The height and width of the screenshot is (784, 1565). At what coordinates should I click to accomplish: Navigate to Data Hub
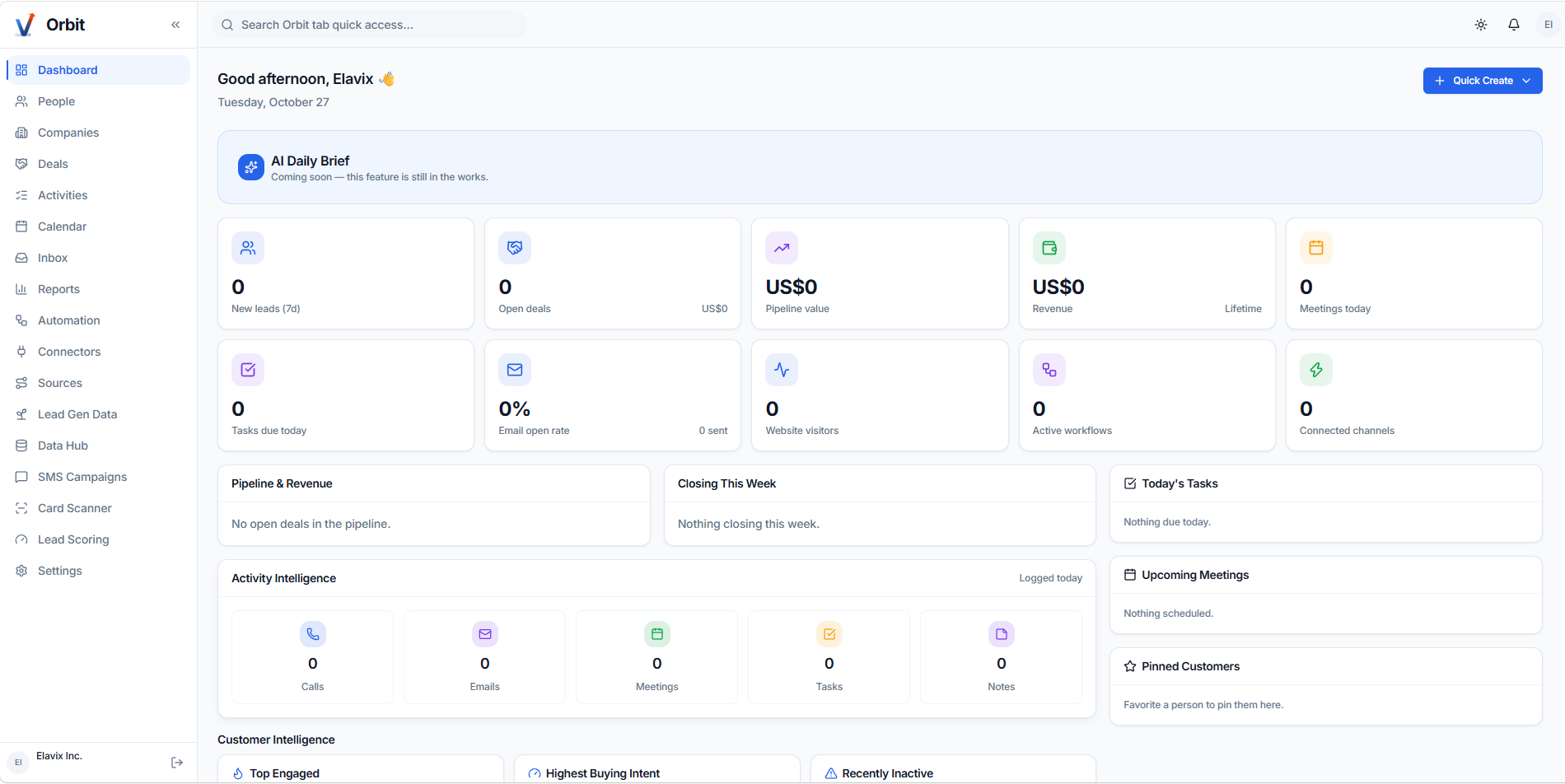98,446
